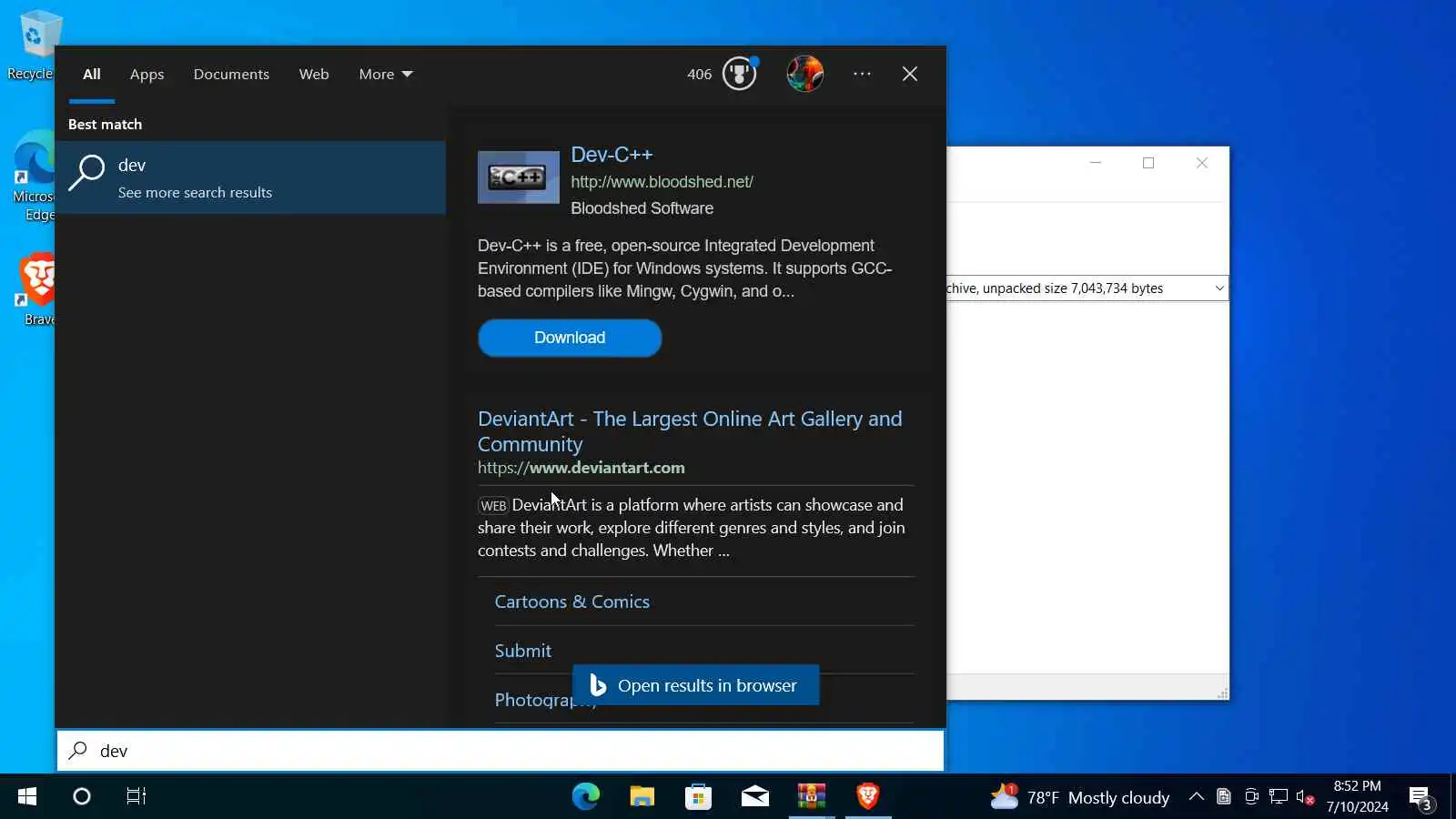Switch to the Documents search tab
1456x819 pixels.
click(x=231, y=75)
